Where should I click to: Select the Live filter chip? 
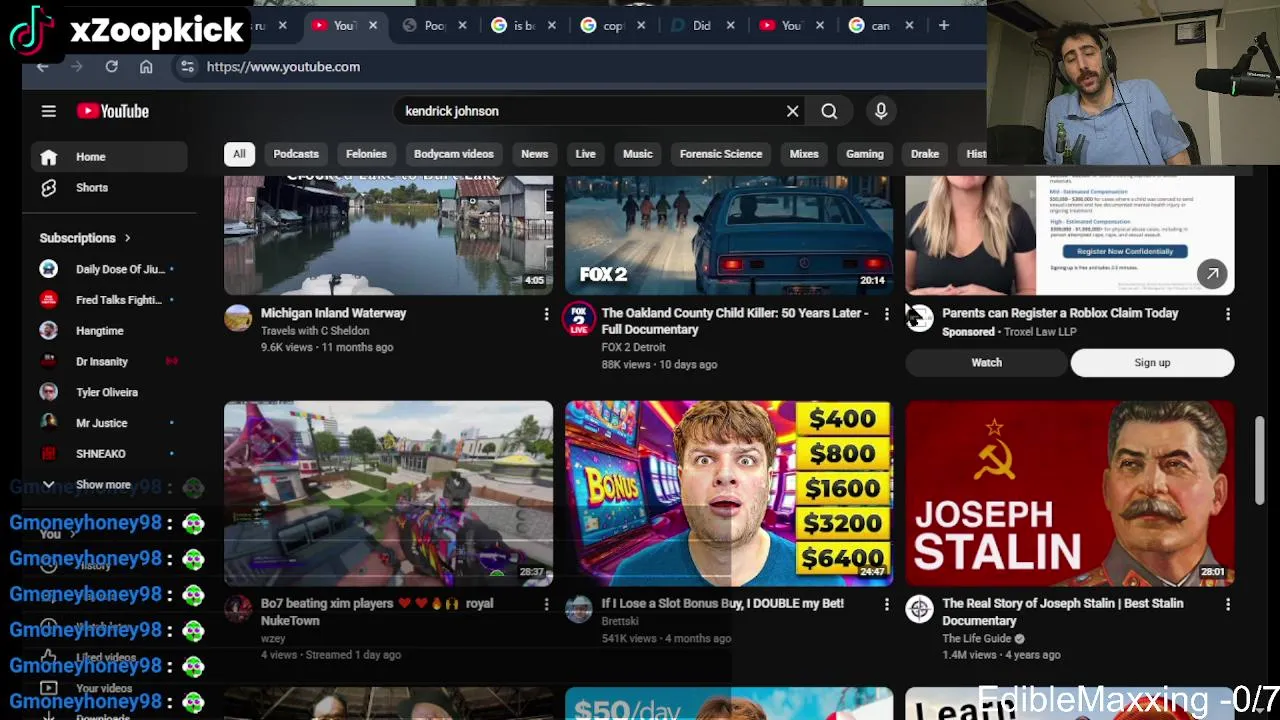click(585, 154)
